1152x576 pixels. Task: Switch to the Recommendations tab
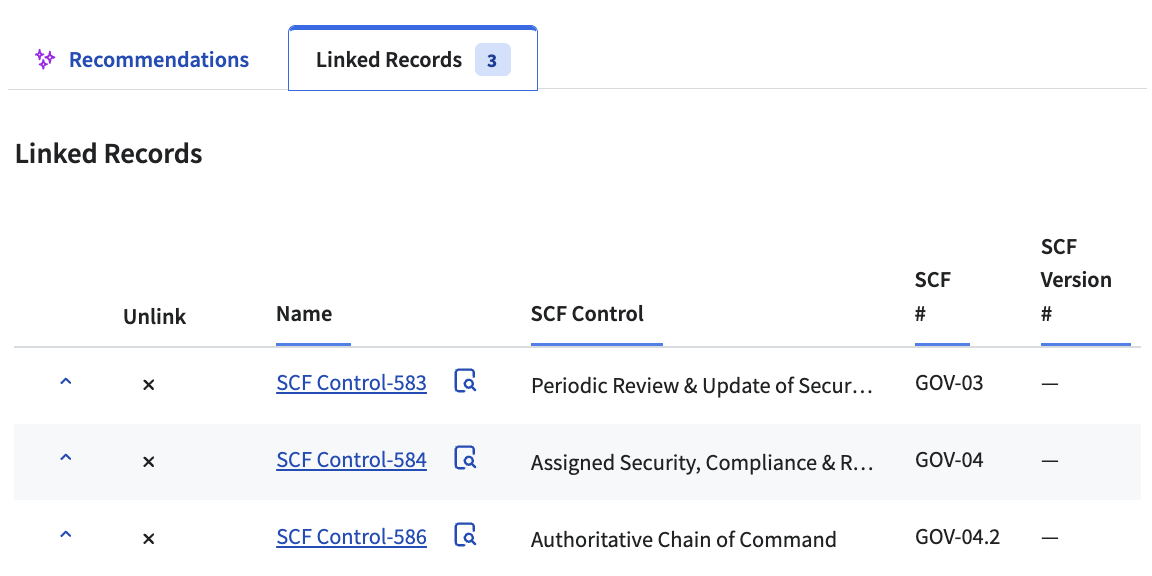click(x=143, y=60)
